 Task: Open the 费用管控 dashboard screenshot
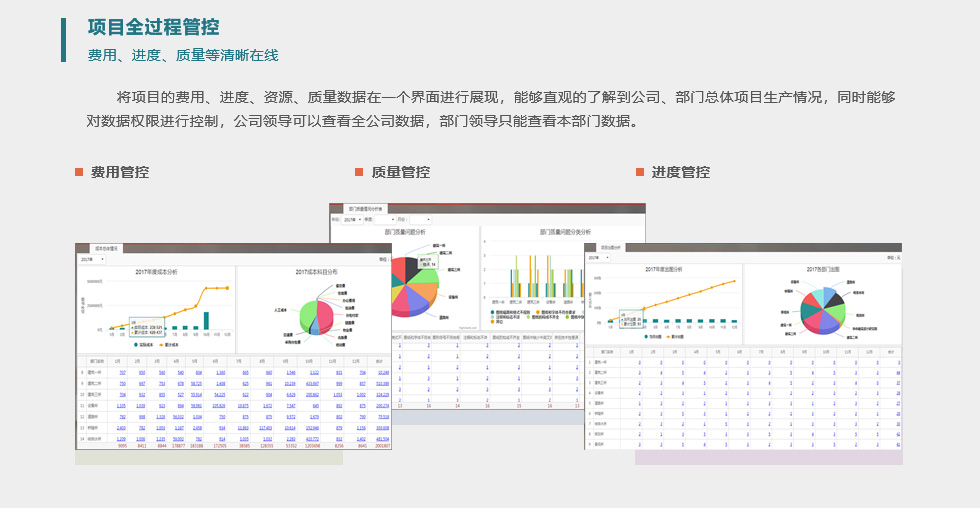click(x=233, y=345)
